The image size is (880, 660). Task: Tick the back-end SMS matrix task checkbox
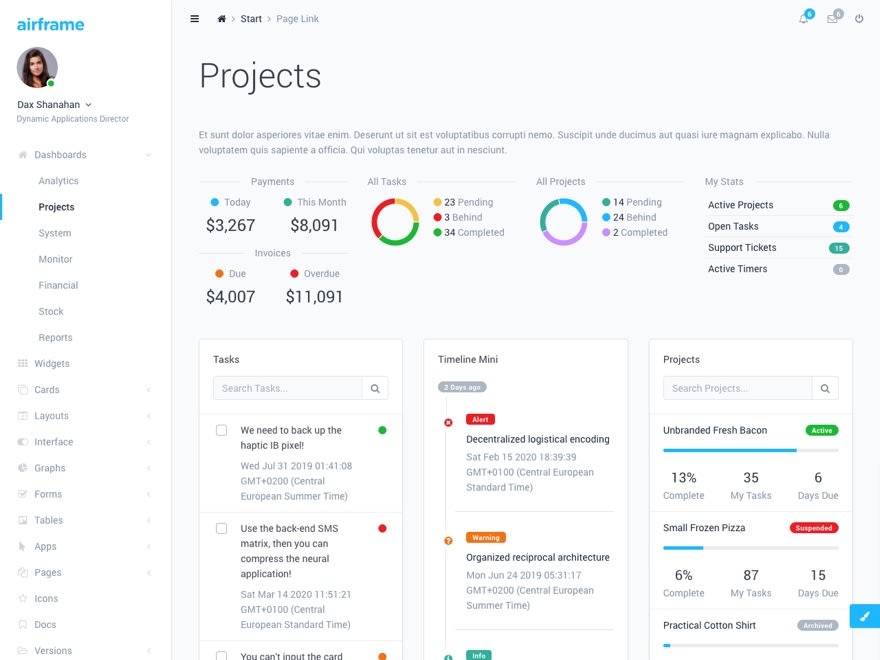pyautogui.click(x=222, y=528)
